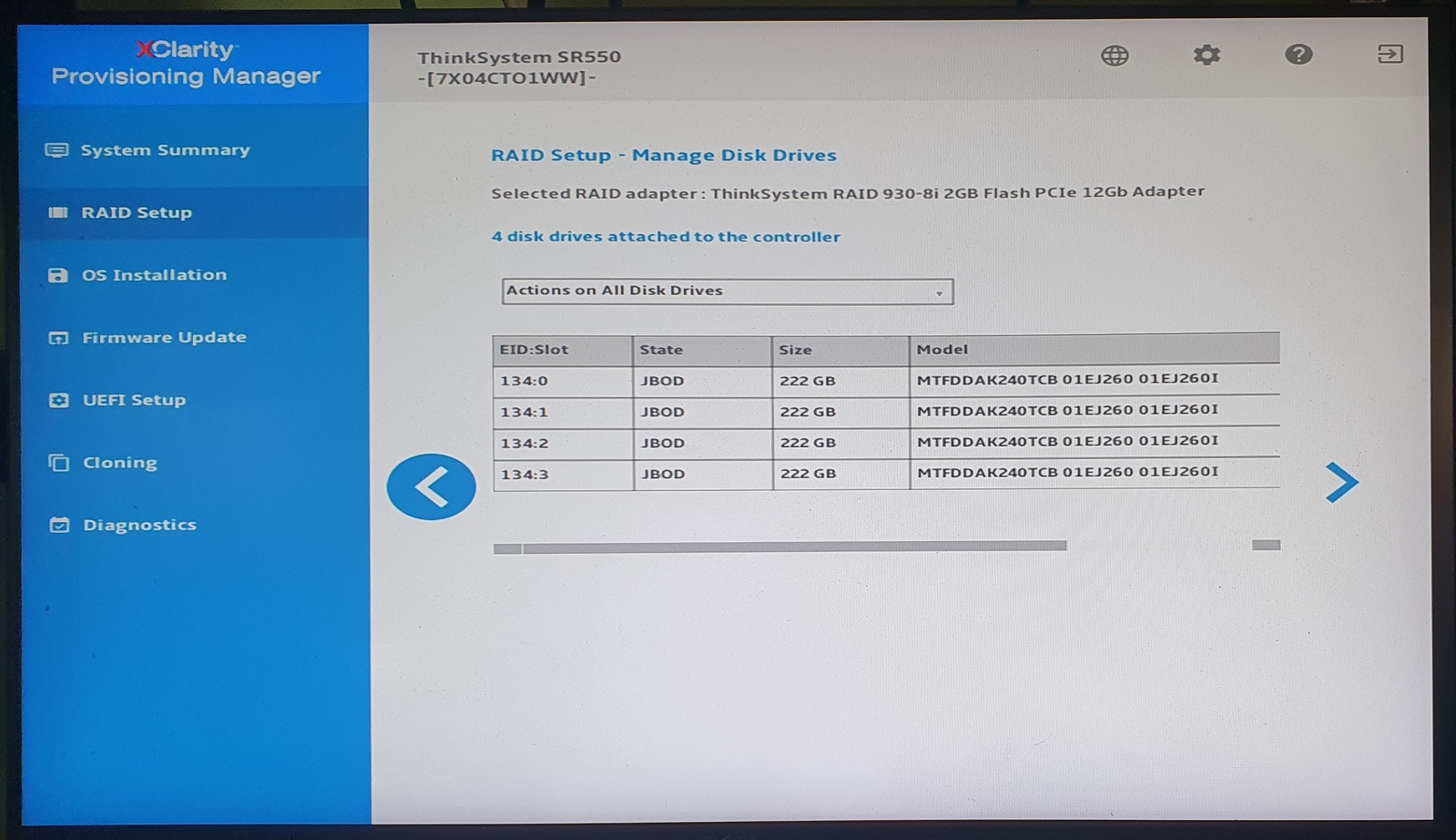Screen dimensions: 1456x840
Task: Click 222 GB size of drive 134:2
Action: pos(809,443)
